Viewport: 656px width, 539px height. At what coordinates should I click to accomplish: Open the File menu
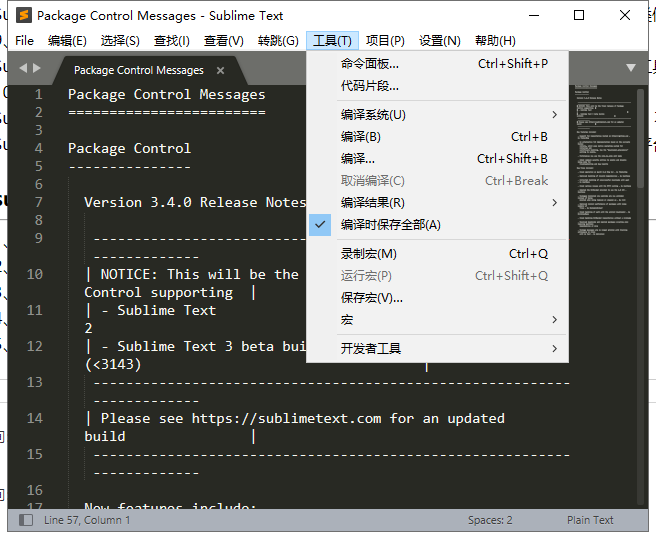pos(24,41)
